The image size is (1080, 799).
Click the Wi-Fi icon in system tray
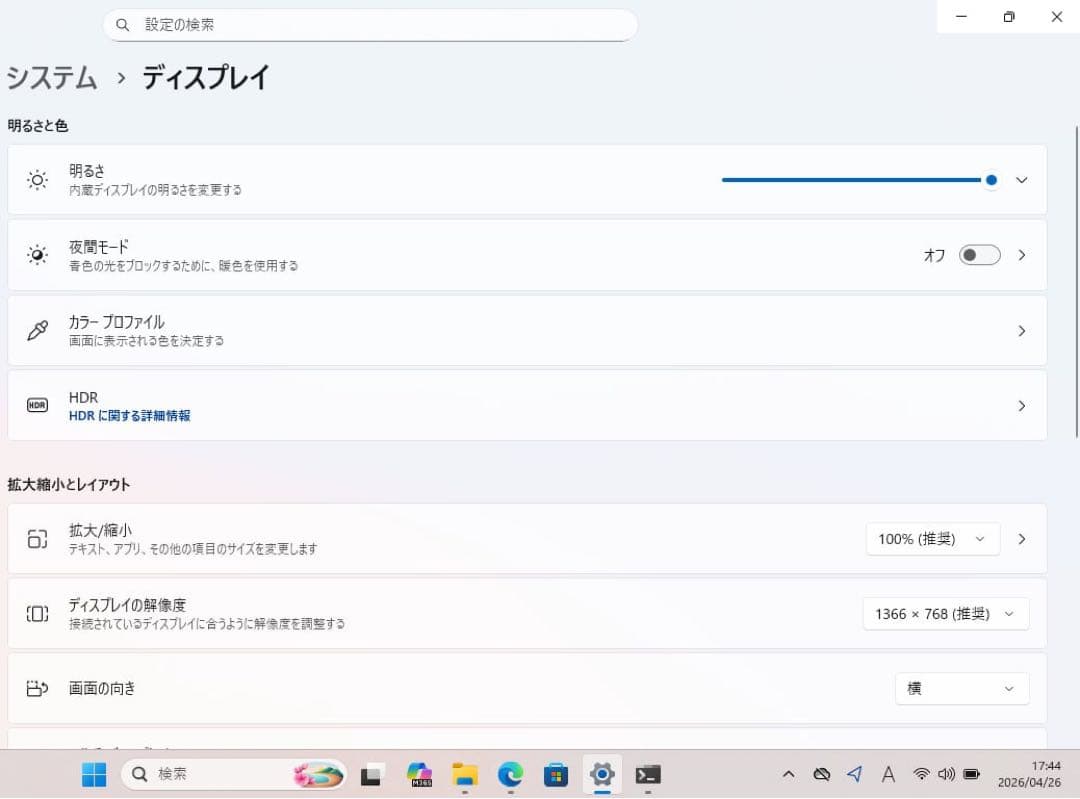(x=922, y=774)
